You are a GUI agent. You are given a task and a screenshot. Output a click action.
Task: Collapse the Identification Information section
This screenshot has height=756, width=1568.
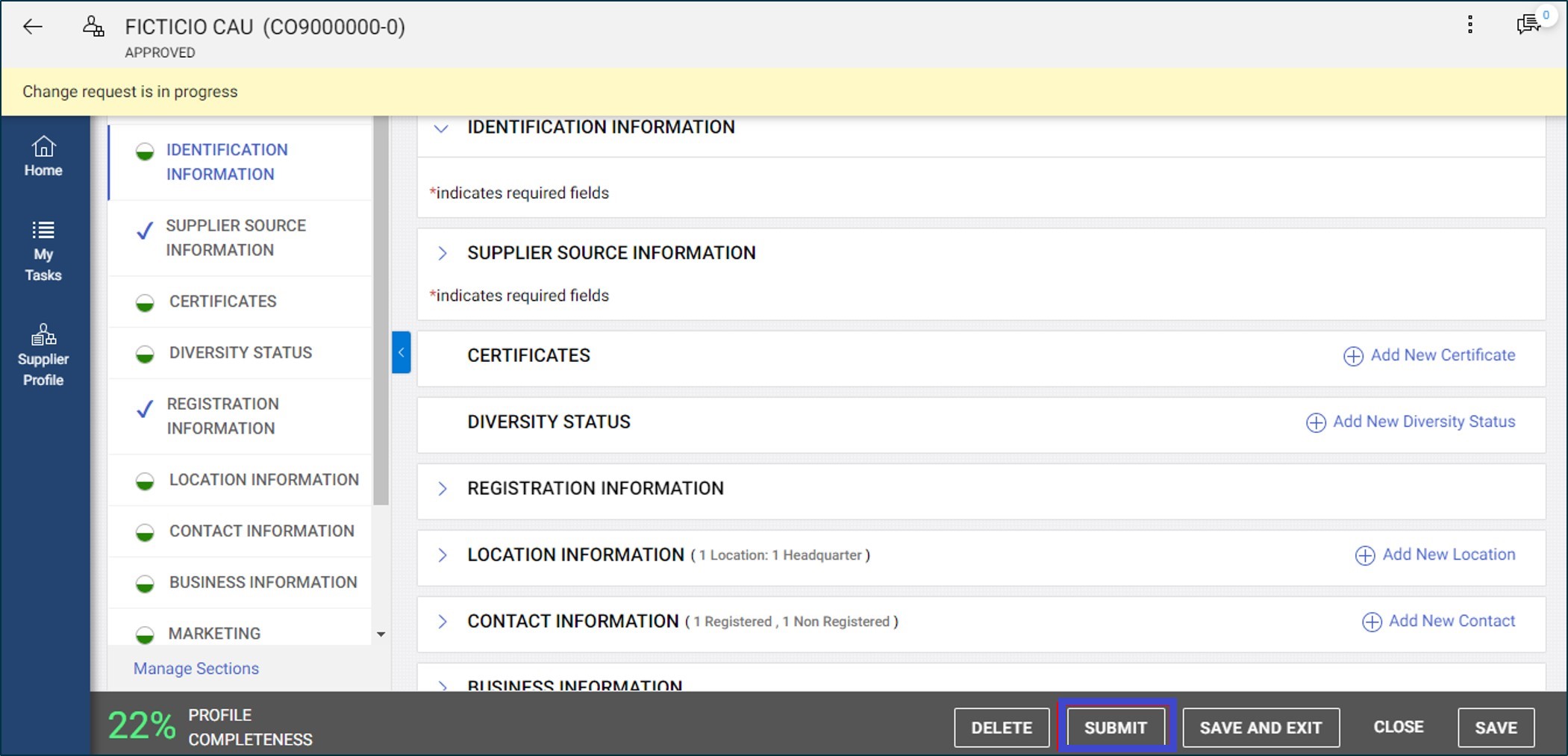(441, 128)
